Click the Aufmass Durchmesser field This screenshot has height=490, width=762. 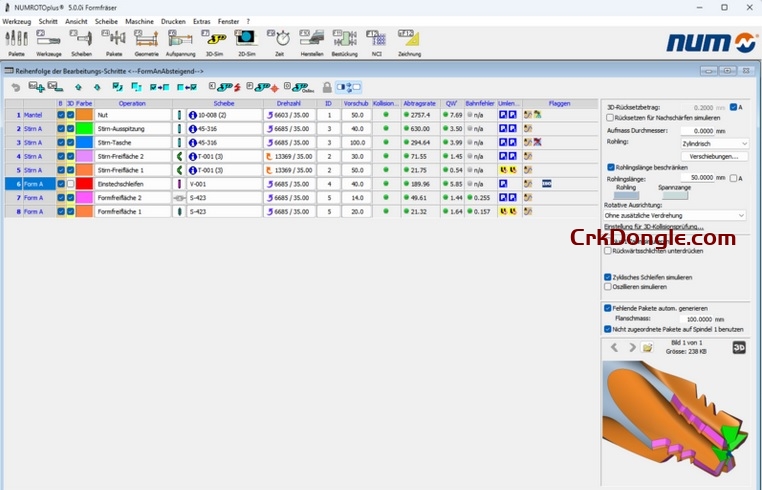[x=697, y=131]
